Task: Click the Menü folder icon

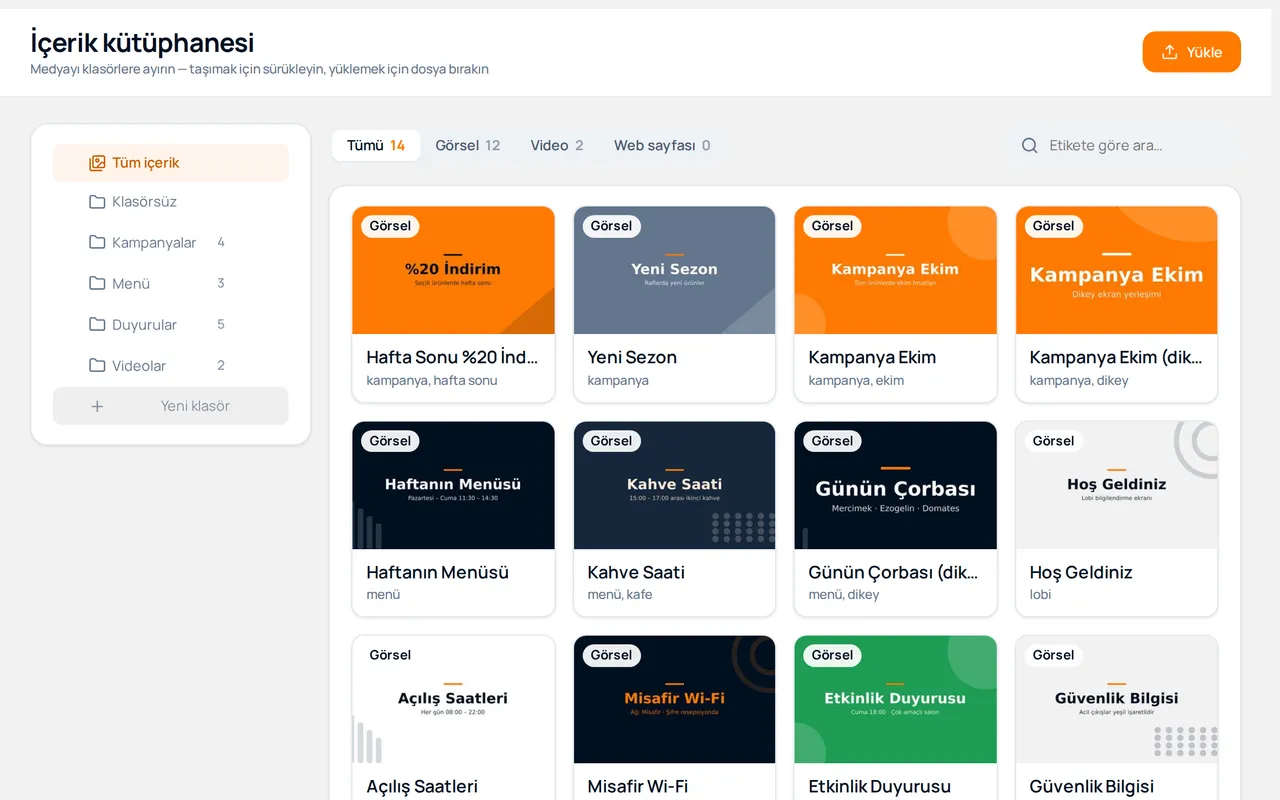Action: click(97, 284)
